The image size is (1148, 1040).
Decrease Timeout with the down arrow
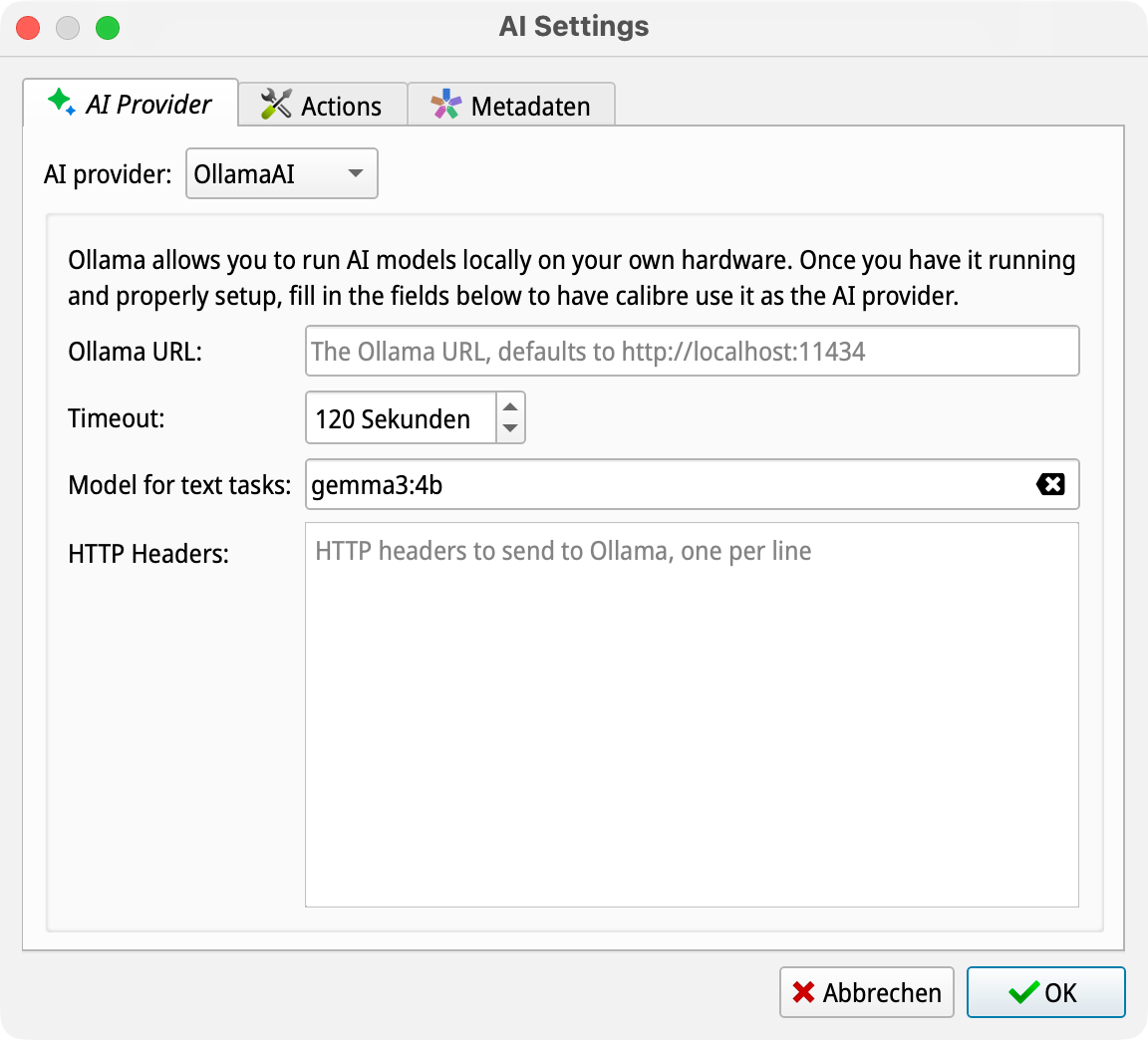coord(510,429)
